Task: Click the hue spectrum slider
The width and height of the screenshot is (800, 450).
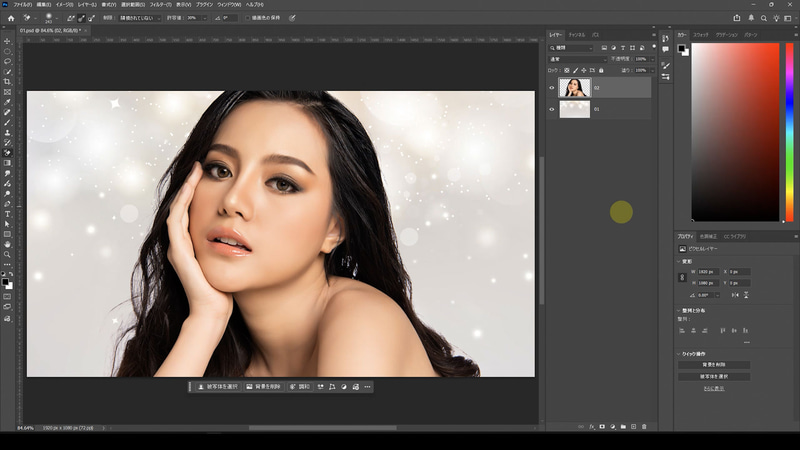Action: click(x=789, y=132)
